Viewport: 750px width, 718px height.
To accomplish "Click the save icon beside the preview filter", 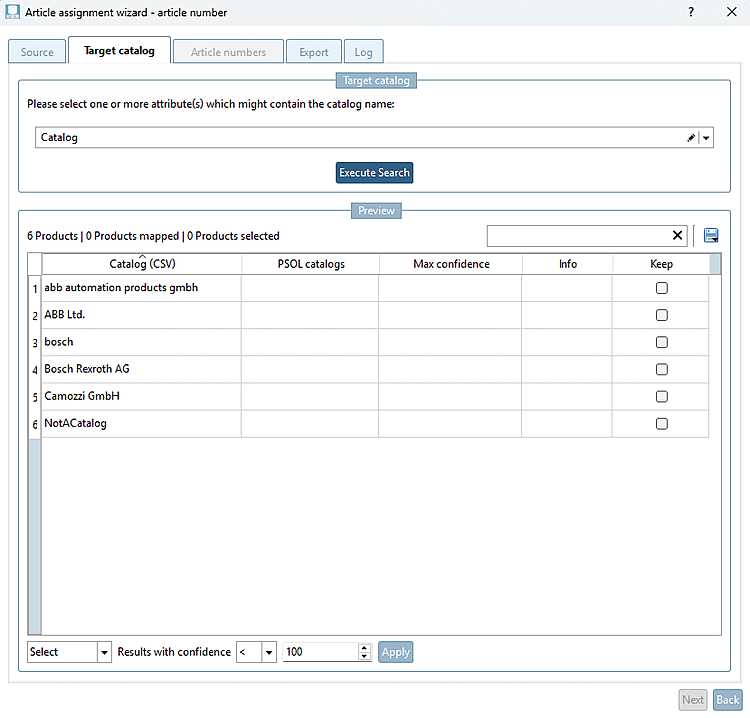I will click(x=711, y=235).
